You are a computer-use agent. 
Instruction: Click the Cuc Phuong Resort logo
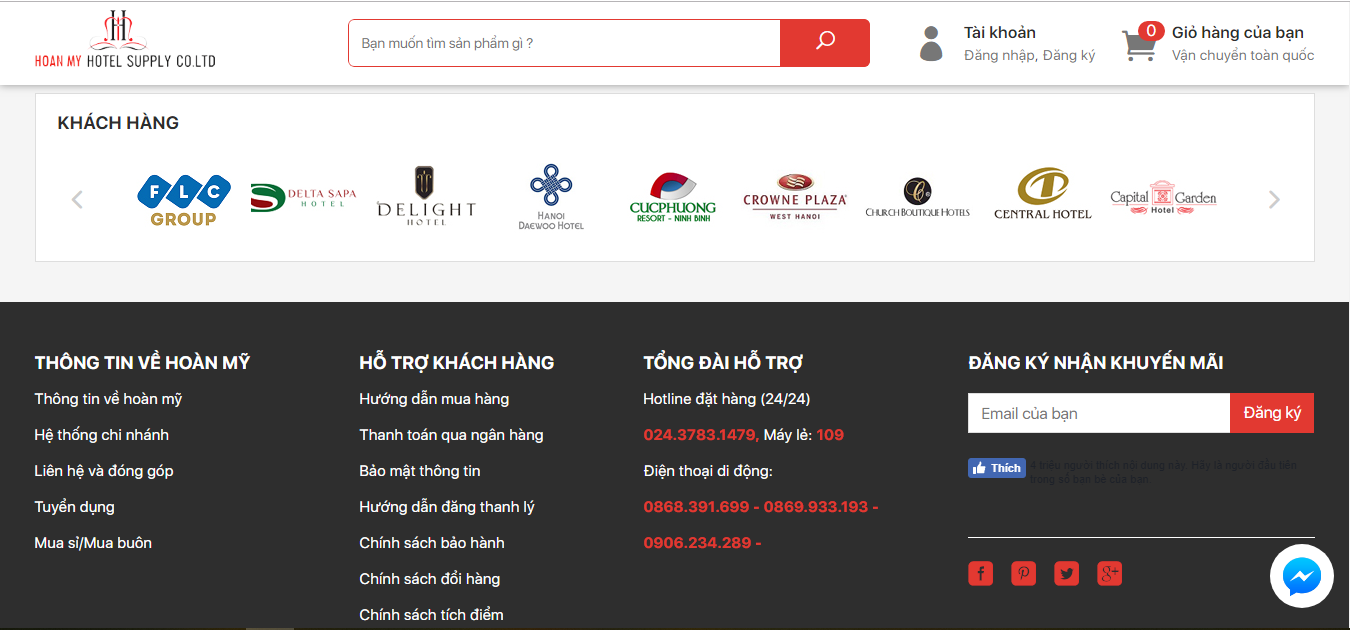(x=673, y=197)
